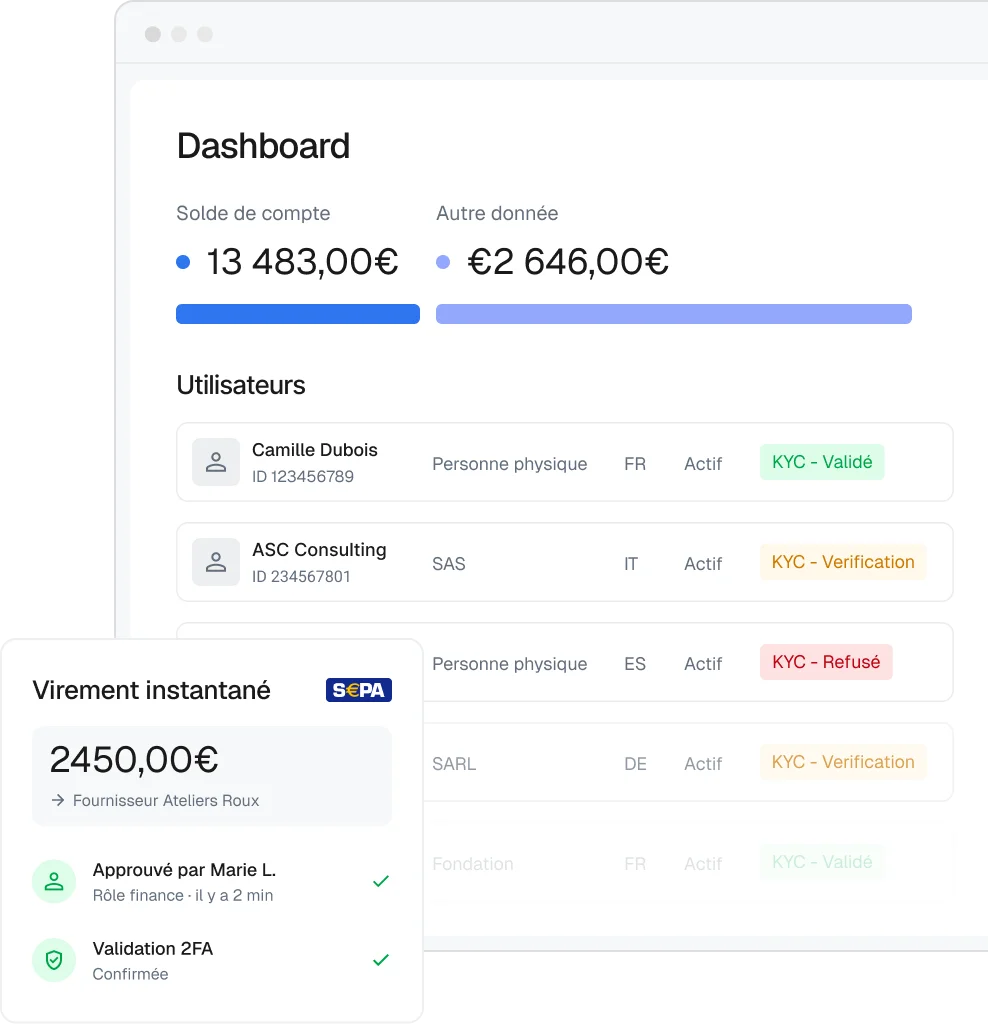Select ID 234567801 text
Viewport: 988px width, 1024px height.
click(x=301, y=576)
